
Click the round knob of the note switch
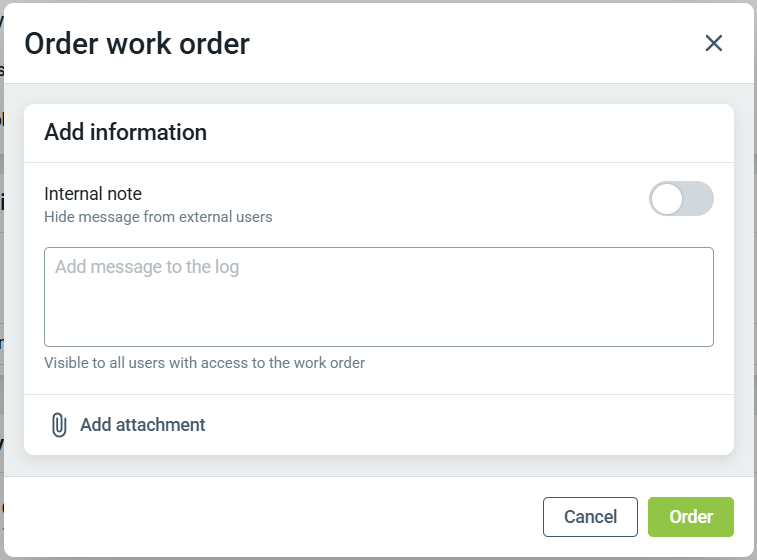point(667,199)
